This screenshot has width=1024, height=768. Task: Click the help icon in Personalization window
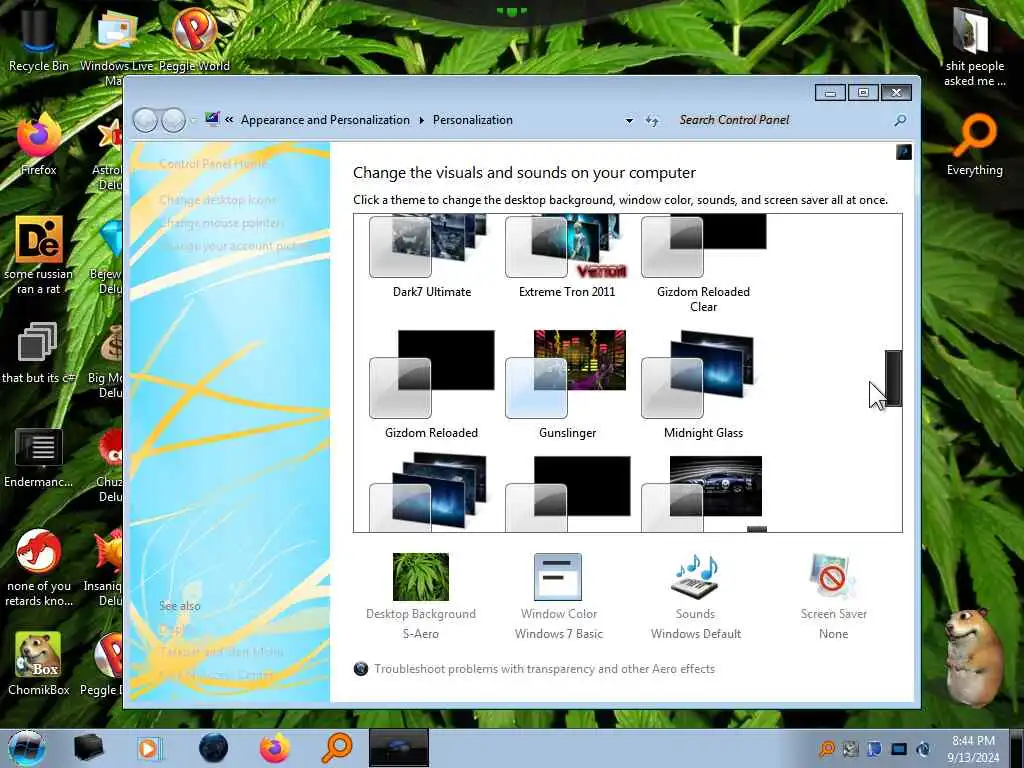point(904,152)
